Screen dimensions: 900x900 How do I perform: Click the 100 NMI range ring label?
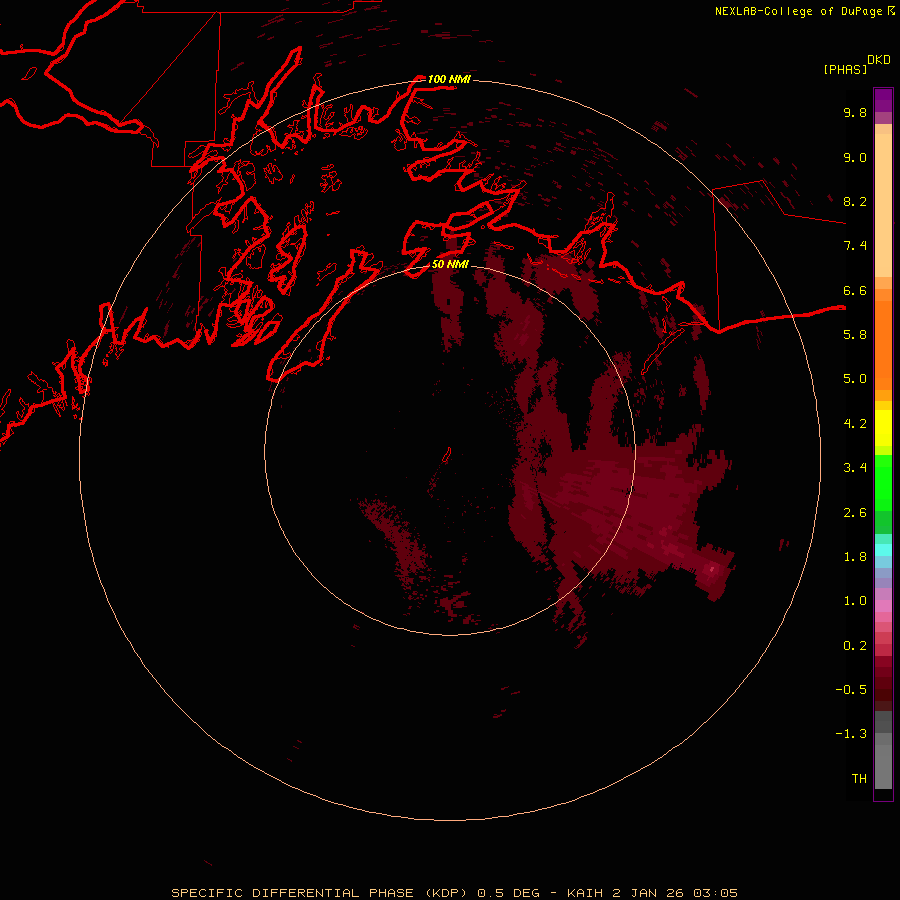click(x=449, y=79)
